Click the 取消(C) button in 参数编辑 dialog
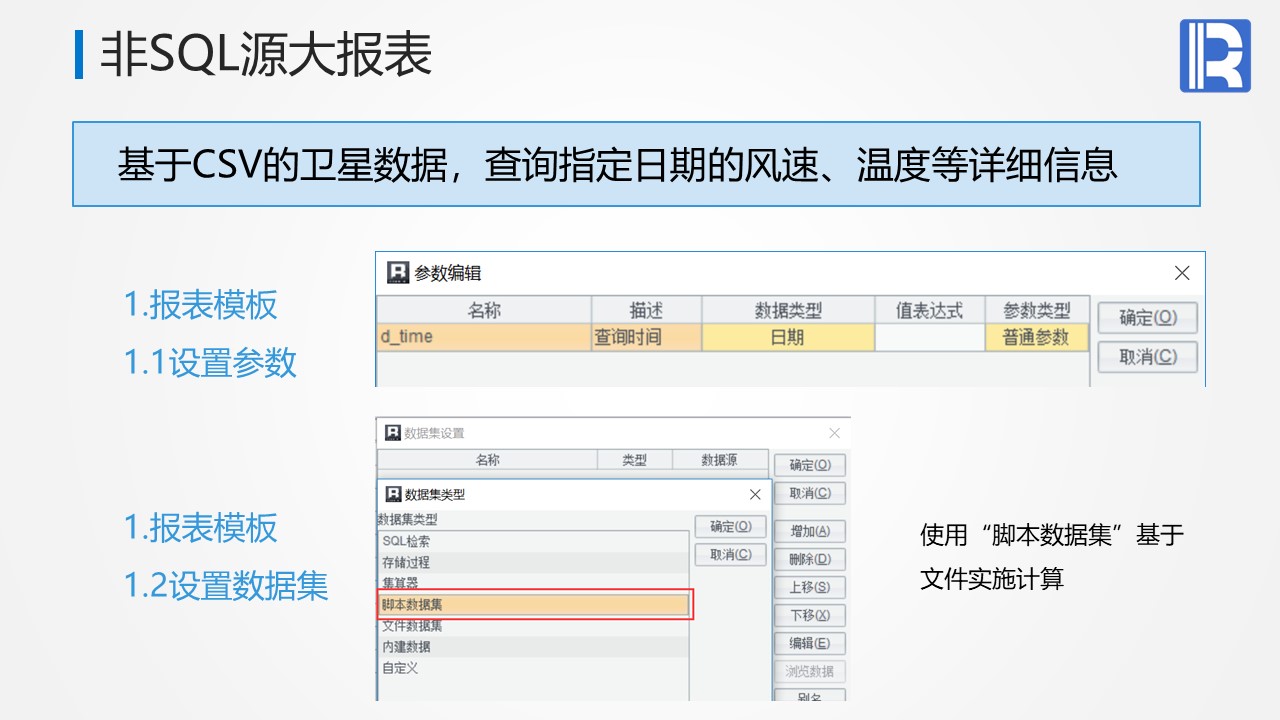Screen dimensions: 1280x720 click(1147, 356)
